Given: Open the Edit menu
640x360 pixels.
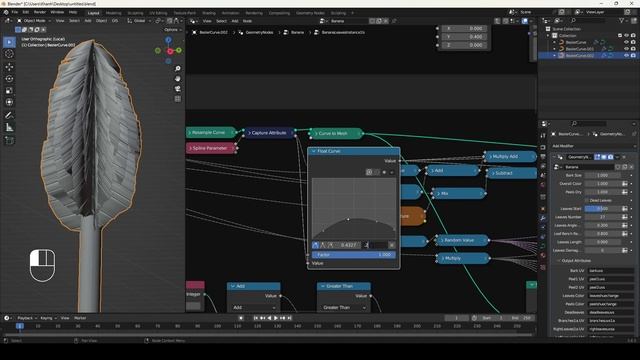Looking at the screenshot, I should tap(26, 12).
